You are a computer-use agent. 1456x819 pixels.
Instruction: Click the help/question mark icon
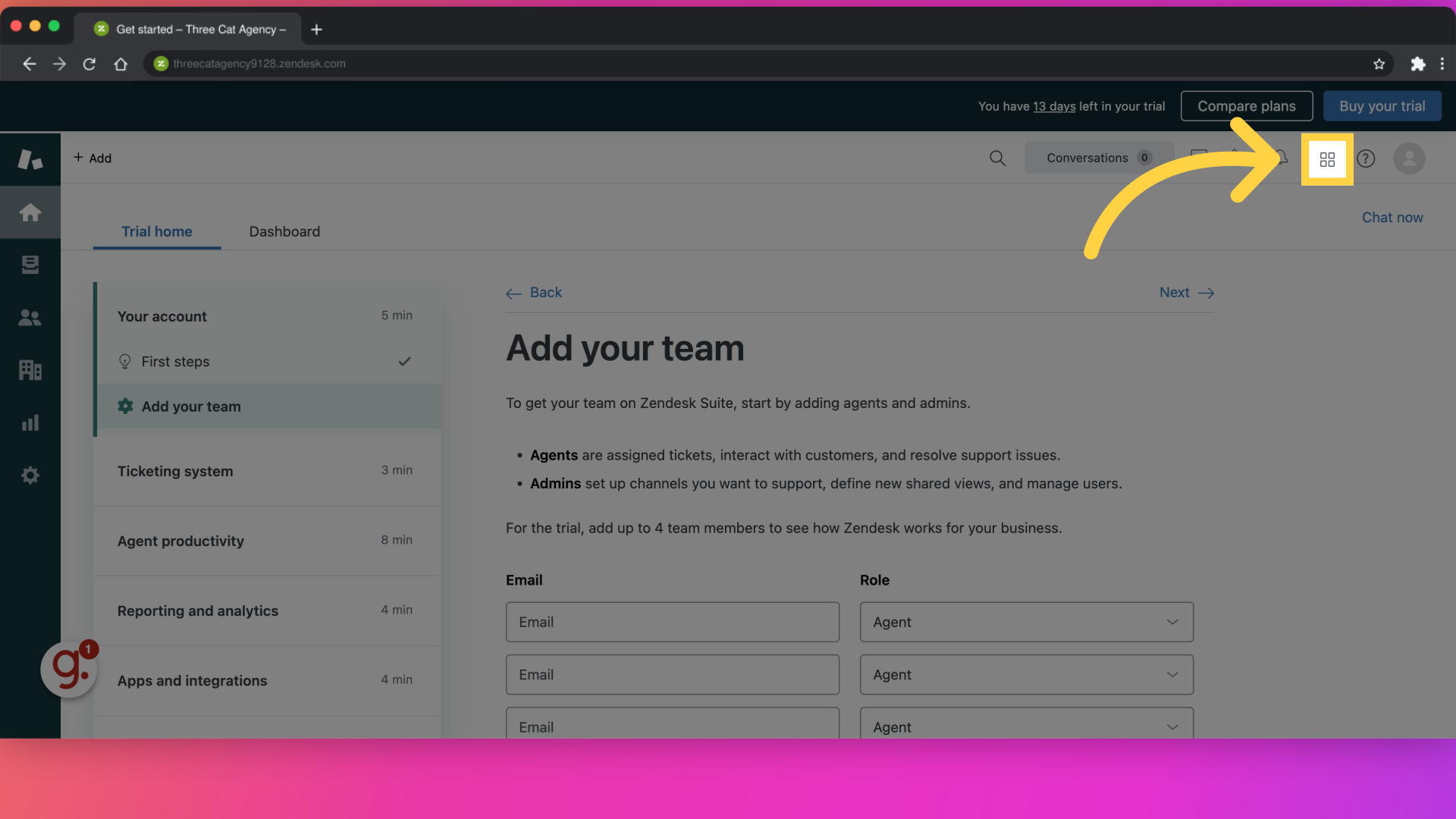[x=1366, y=158]
